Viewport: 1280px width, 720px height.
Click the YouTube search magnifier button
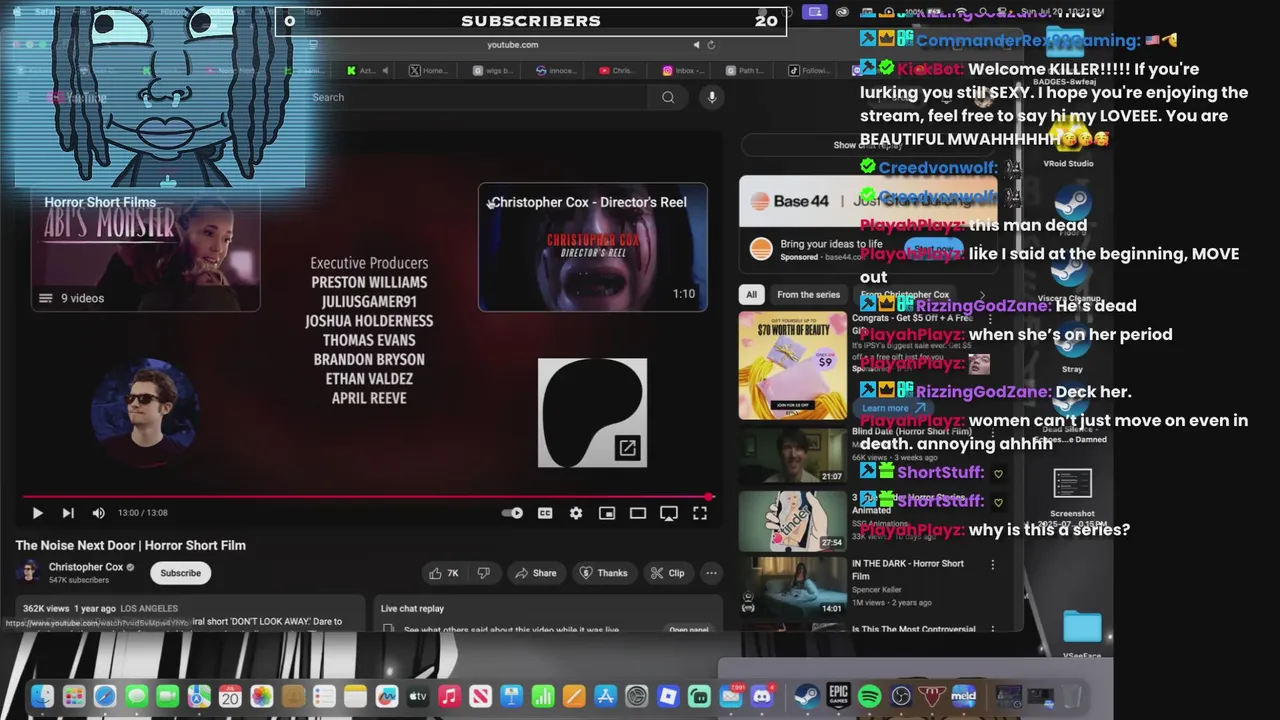point(668,97)
